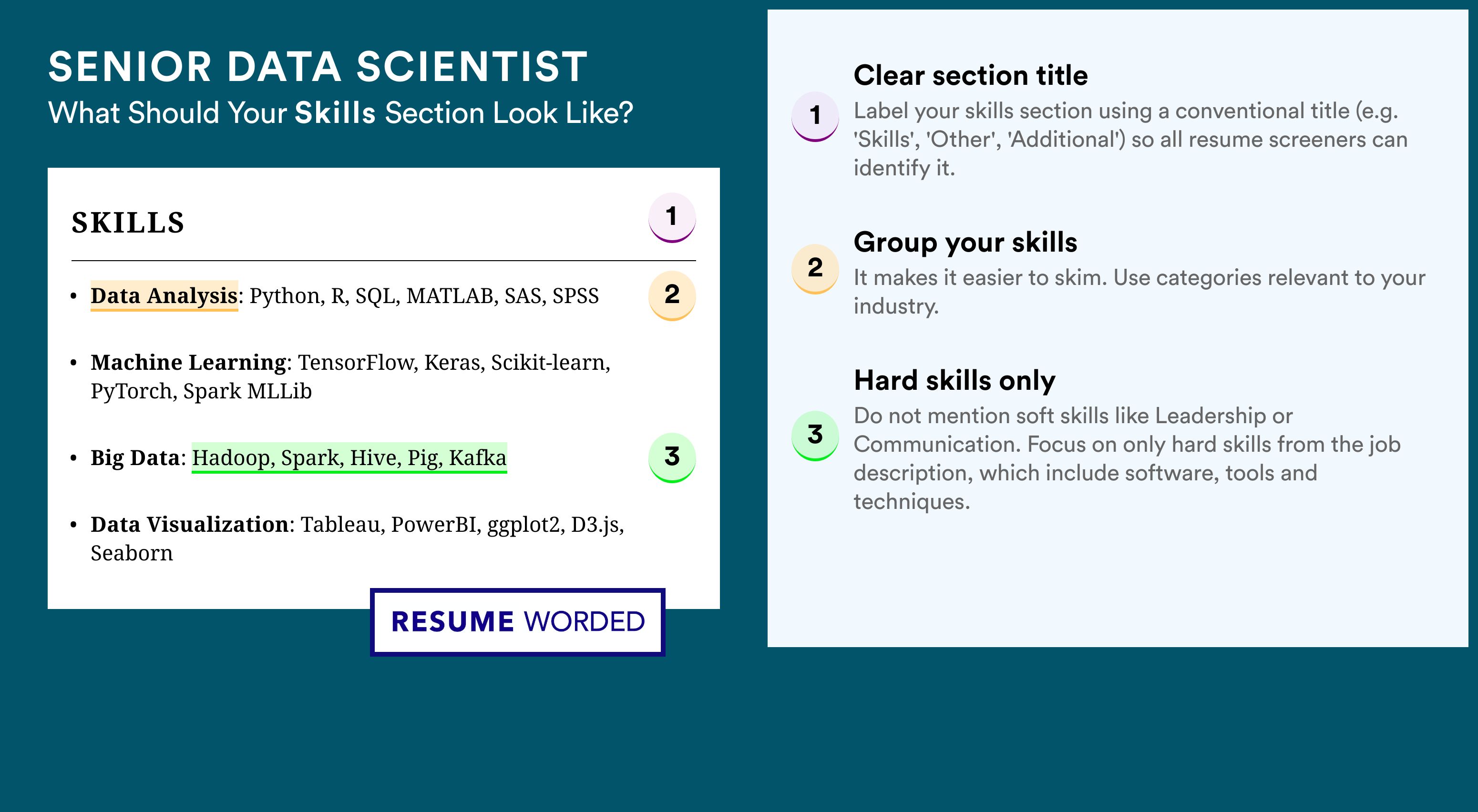The image size is (1478, 812).
Task: Select highlighted Data Analysis label
Action: point(164,296)
